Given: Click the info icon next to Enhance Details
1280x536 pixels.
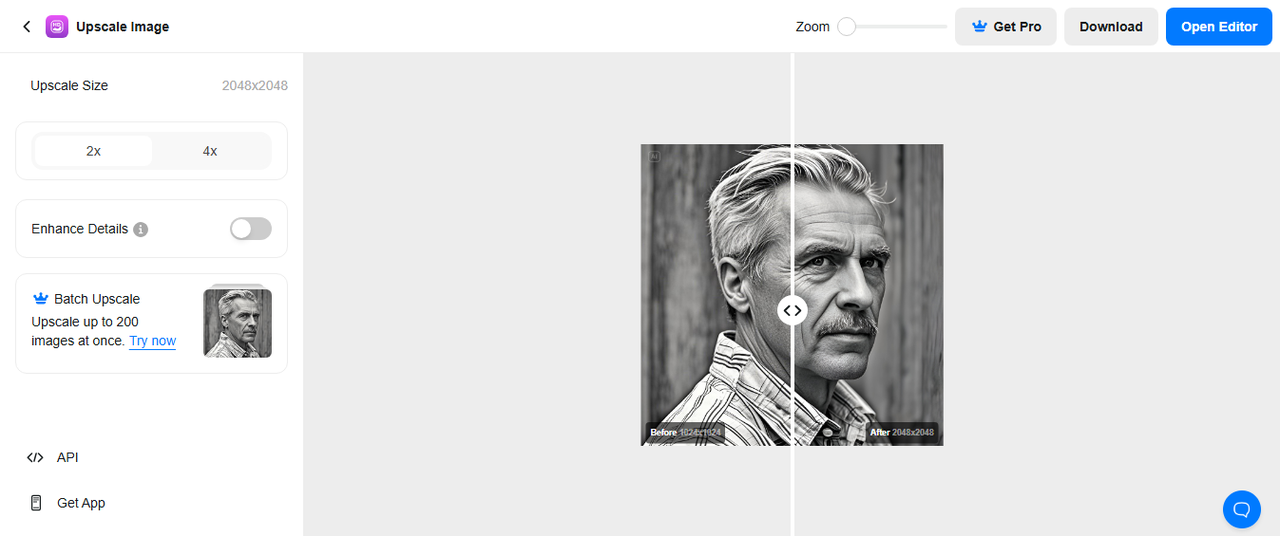Looking at the screenshot, I should click(x=141, y=229).
